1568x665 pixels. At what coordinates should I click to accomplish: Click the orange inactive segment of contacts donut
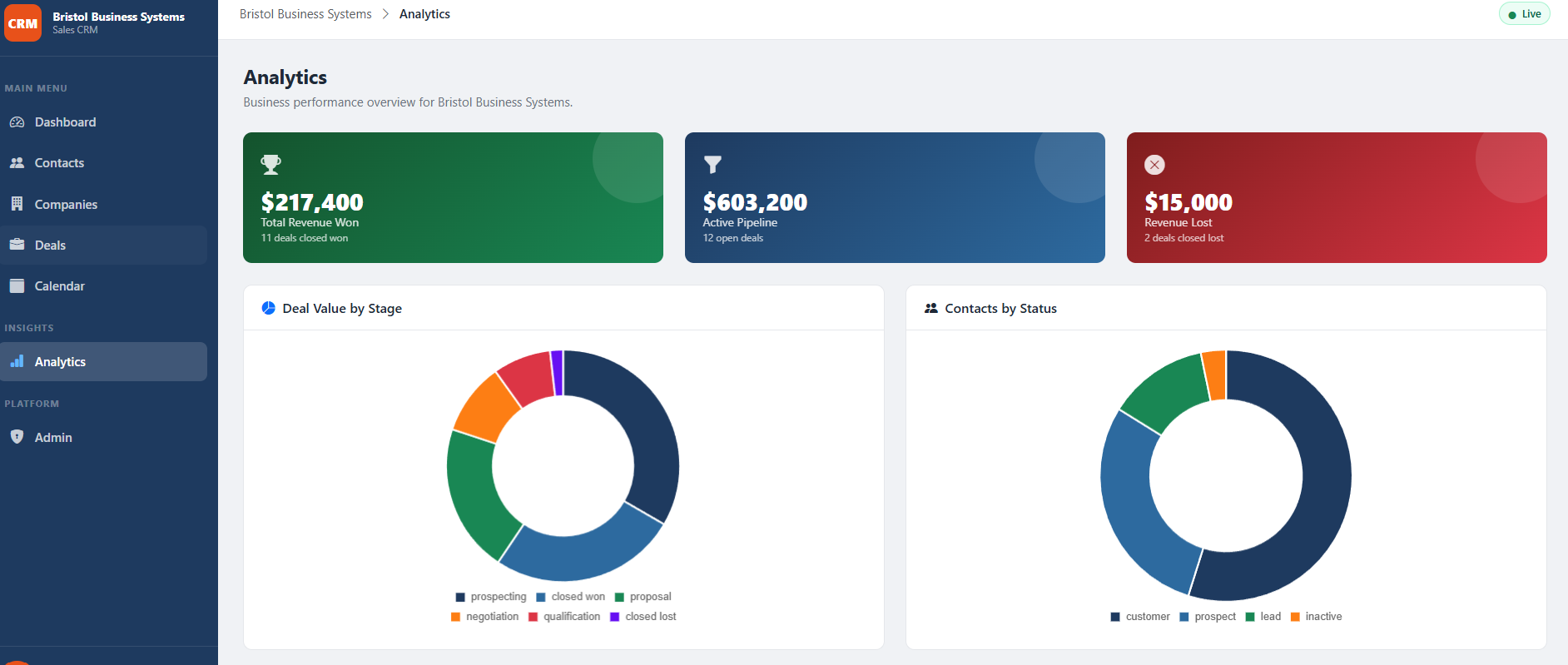pyautogui.click(x=1215, y=375)
